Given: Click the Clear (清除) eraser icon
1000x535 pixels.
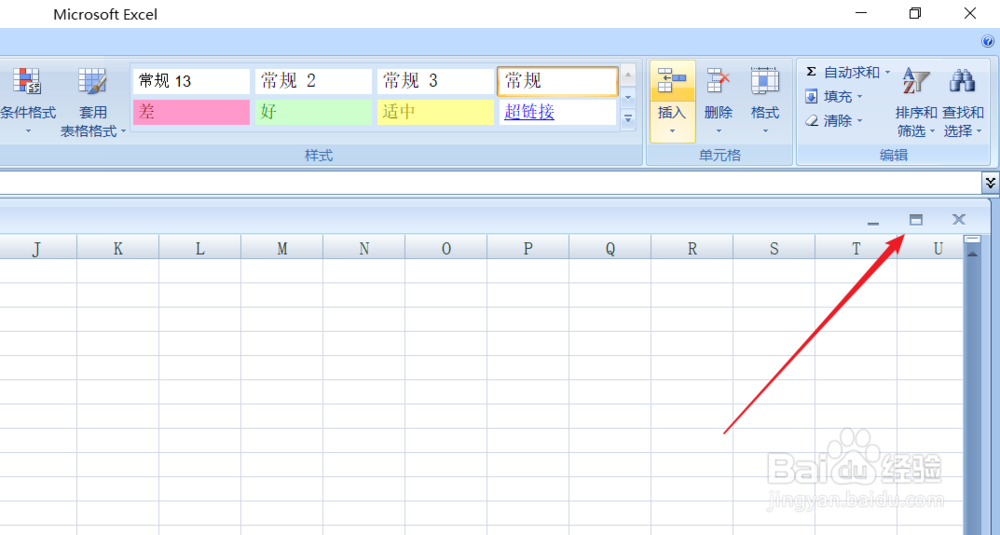Looking at the screenshot, I should coord(811,121).
